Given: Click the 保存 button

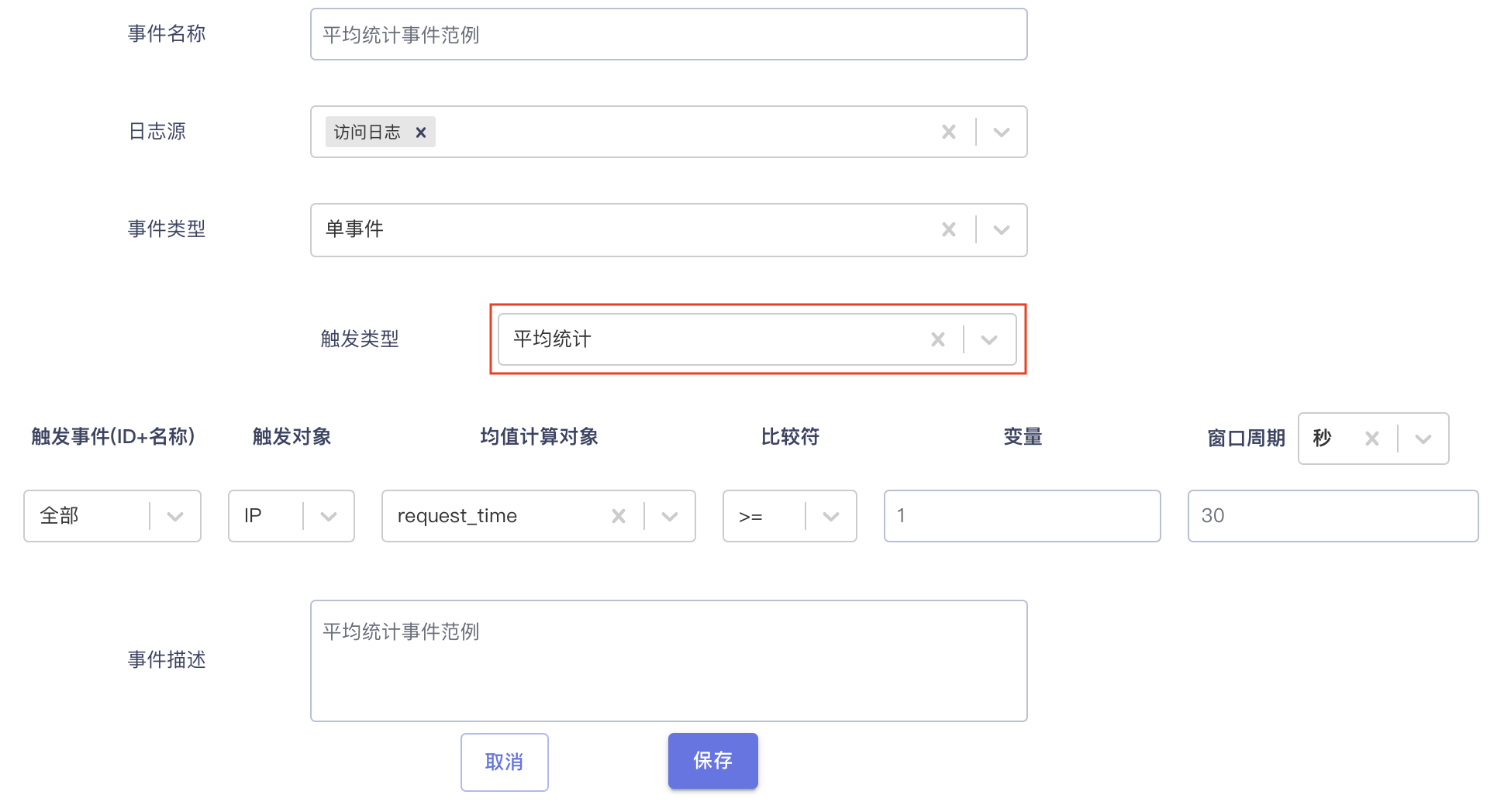Looking at the screenshot, I should (713, 761).
